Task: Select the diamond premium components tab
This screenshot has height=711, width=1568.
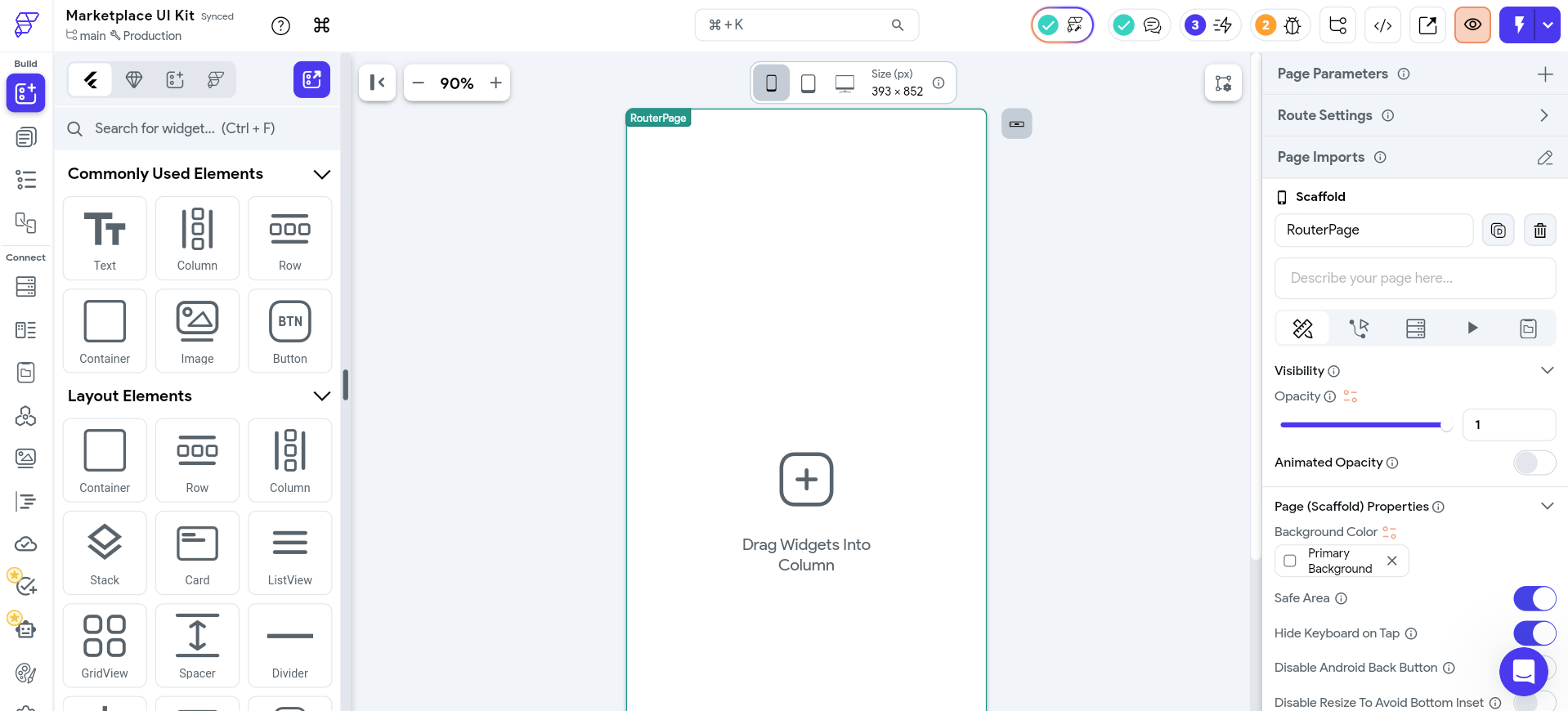Action: pos(134,79)
